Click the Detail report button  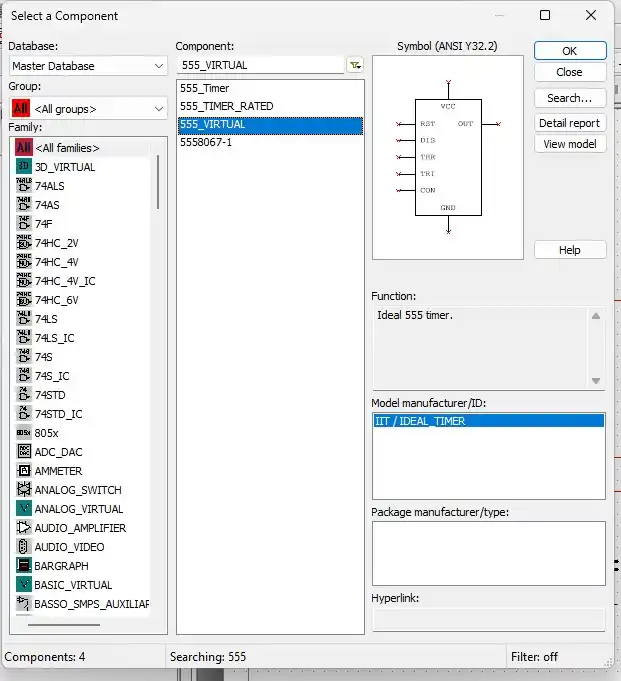570,123
